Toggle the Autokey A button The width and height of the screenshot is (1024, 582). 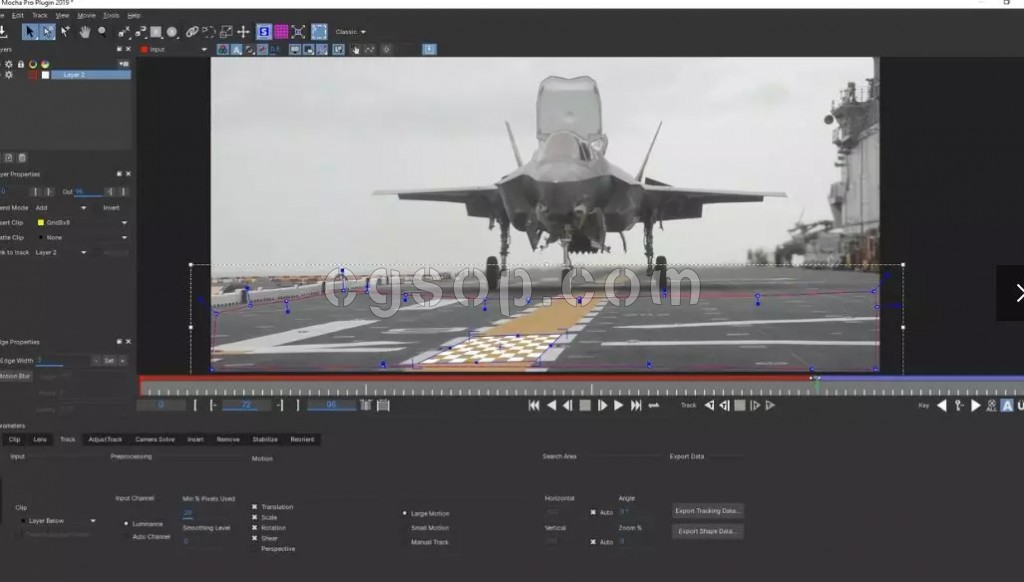pos(1007,406)
